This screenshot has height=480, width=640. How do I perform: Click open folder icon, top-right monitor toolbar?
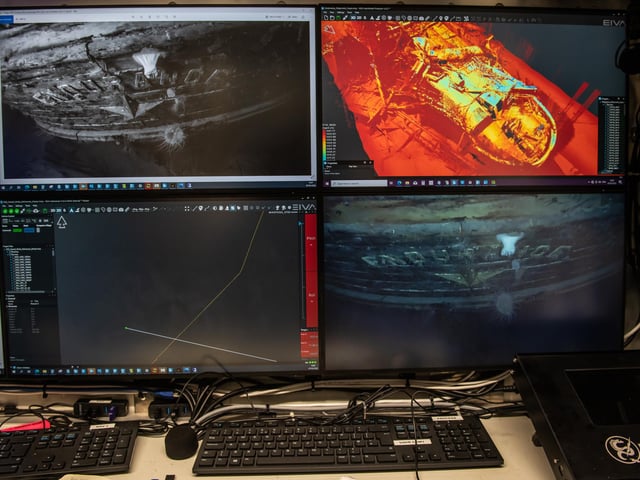click(332, 18)
